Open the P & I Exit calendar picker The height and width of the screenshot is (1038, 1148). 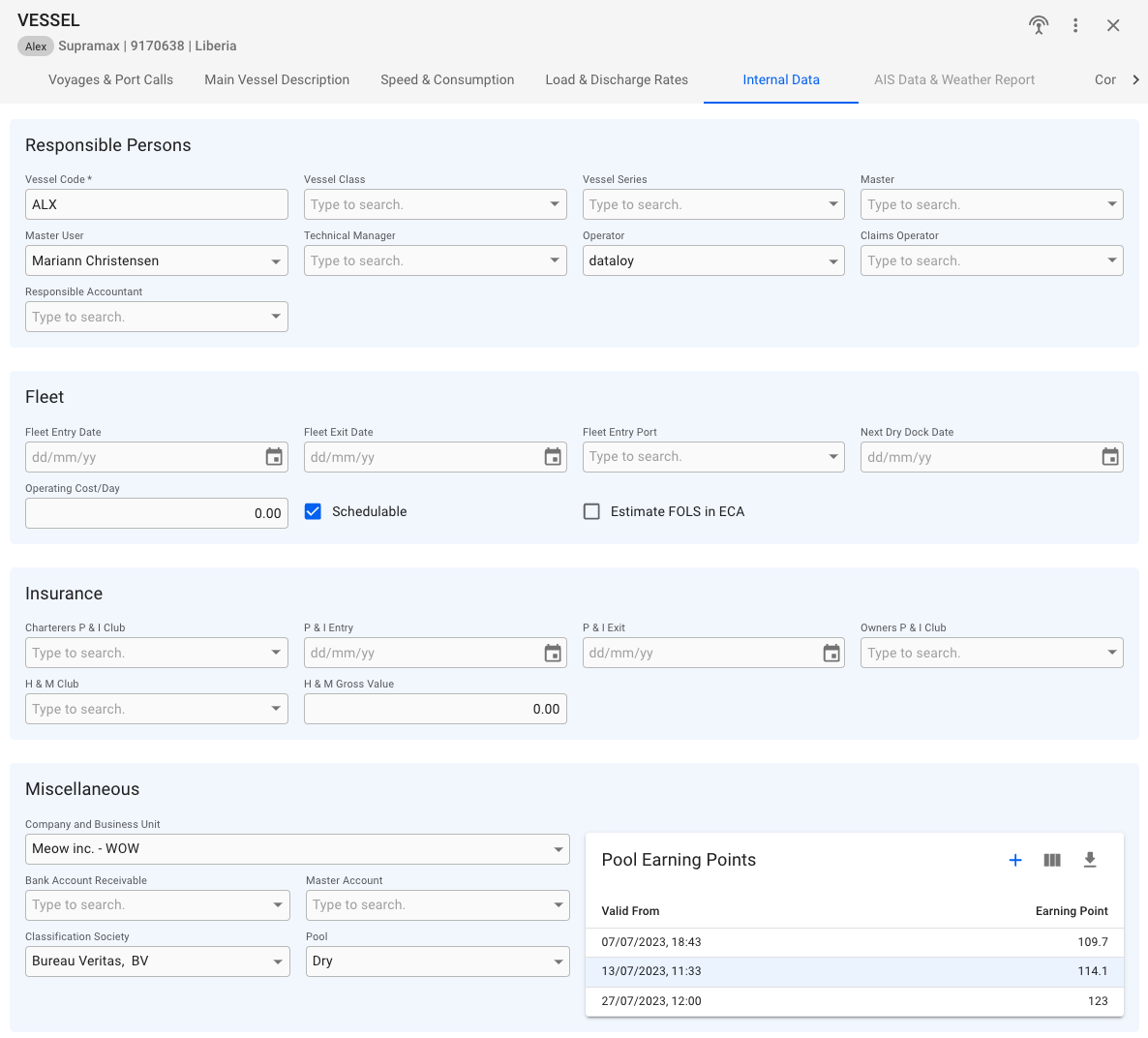pyautogui.click(x=831, y=654)
